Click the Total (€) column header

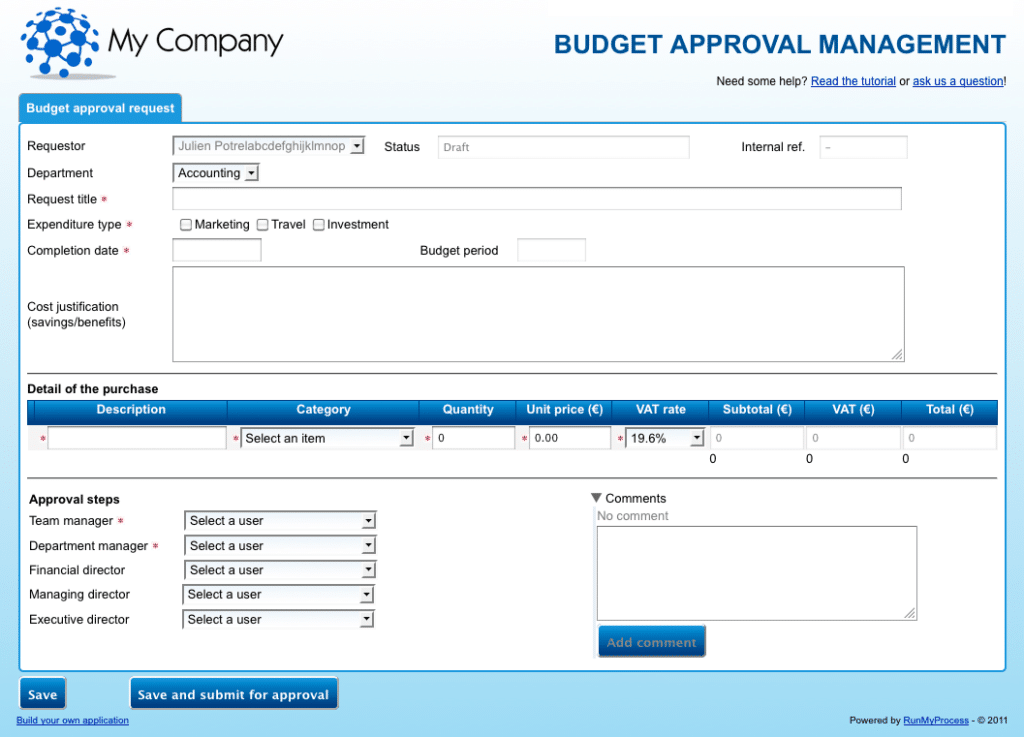(950, 410)
